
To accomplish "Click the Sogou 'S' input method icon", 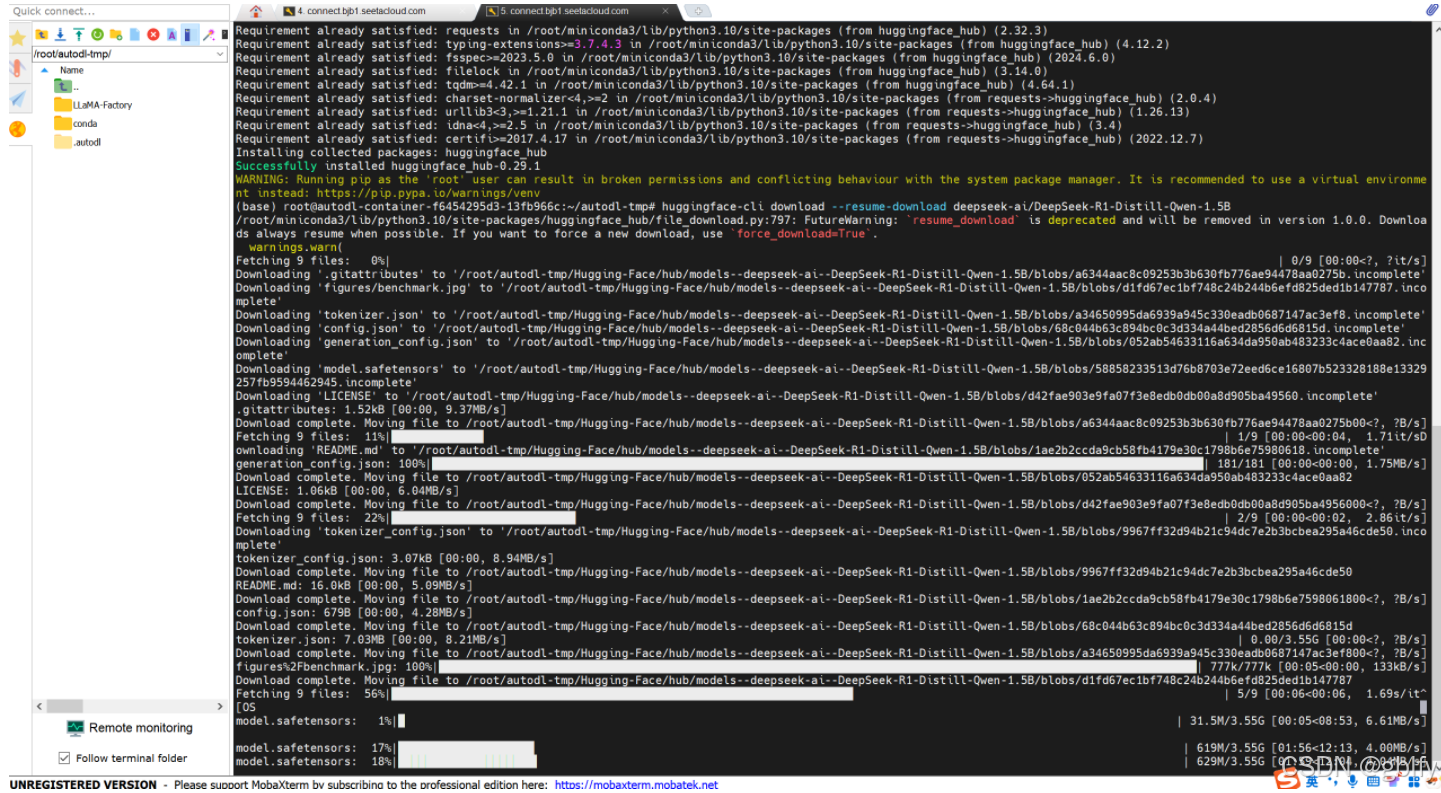I will pyautogui.click(x=1287, y=780).
